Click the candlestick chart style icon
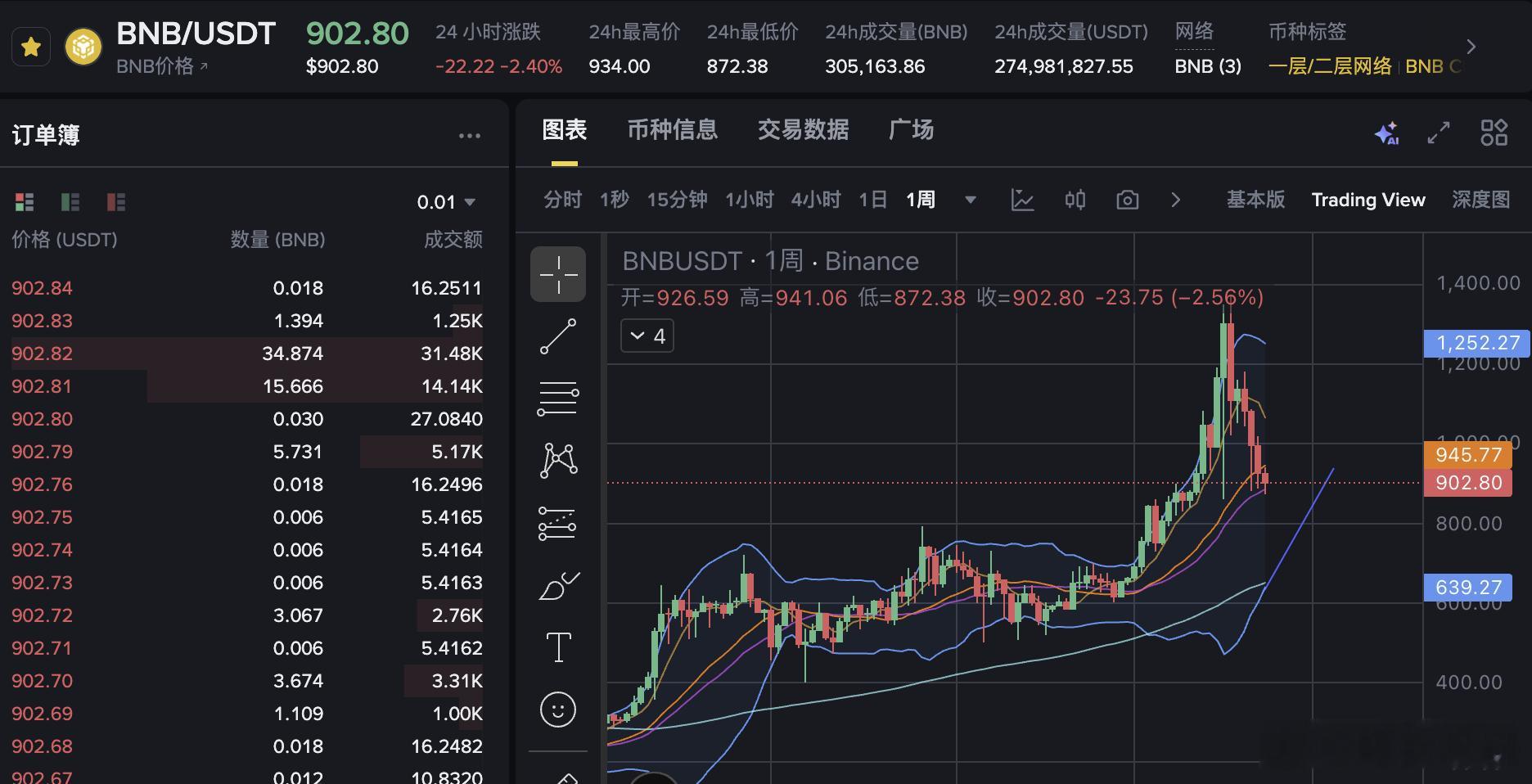Image resolution: width=1532 pixels, height=784 pixels. pyautogui.click(x=1075, y=199)
